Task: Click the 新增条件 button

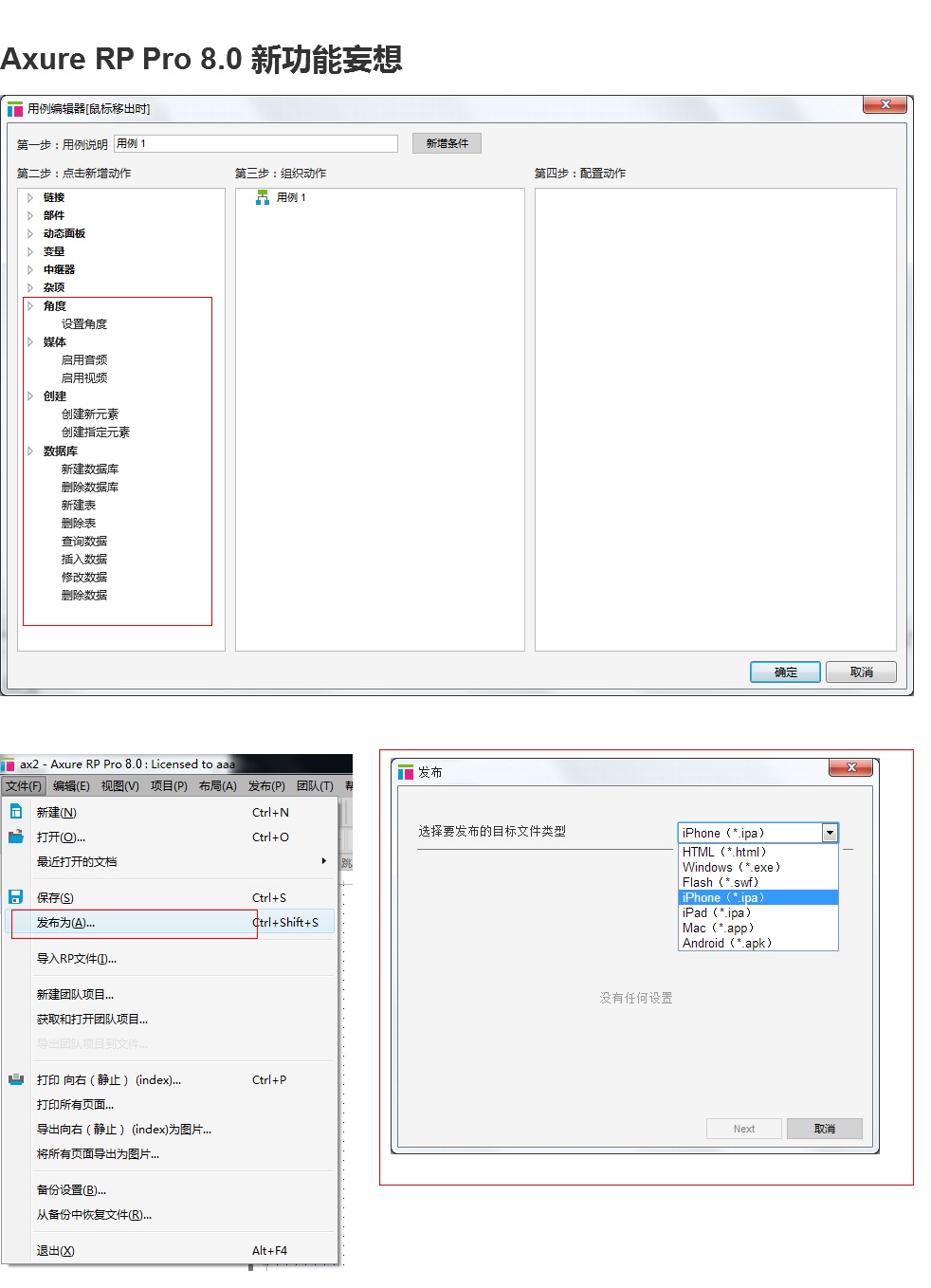Action: click(447, 143)
